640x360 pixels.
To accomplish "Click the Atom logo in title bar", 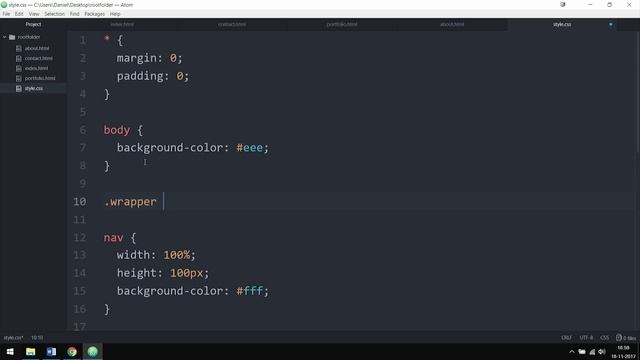I will [4, 5].
